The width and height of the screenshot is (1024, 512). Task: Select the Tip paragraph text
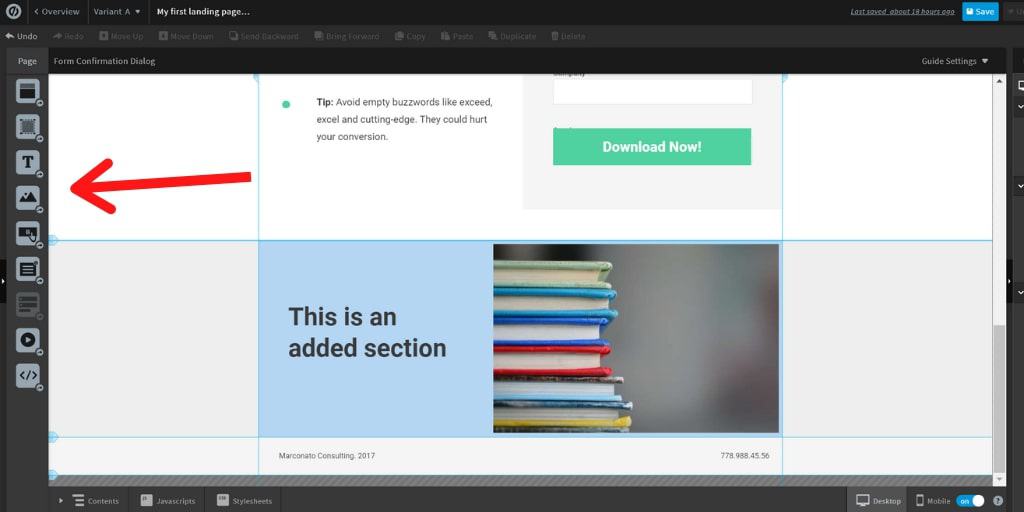coord(405,120)
